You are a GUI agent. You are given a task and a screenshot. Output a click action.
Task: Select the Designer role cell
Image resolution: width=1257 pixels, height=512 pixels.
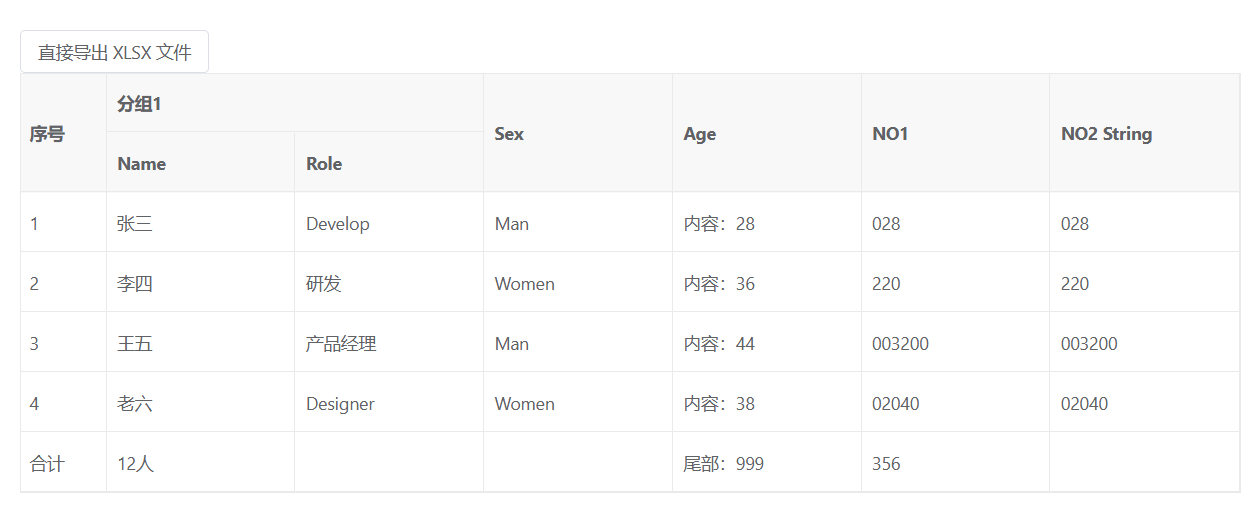coord(340,404)
